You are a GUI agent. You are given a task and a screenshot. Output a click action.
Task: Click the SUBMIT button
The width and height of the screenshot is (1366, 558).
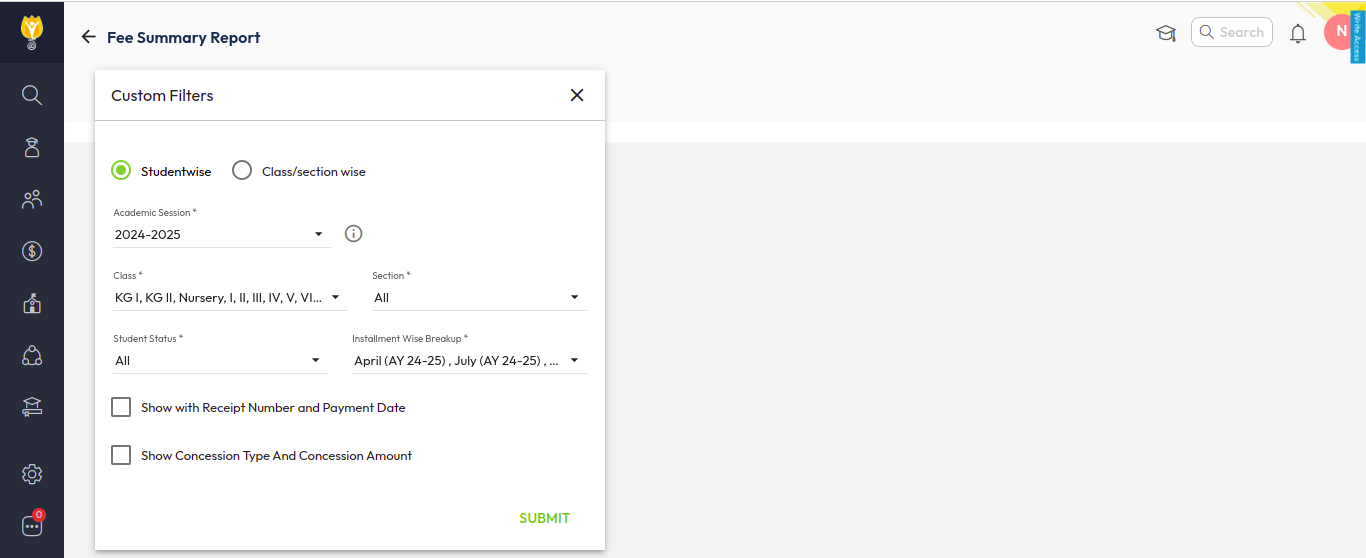click(x=544, y=518)
